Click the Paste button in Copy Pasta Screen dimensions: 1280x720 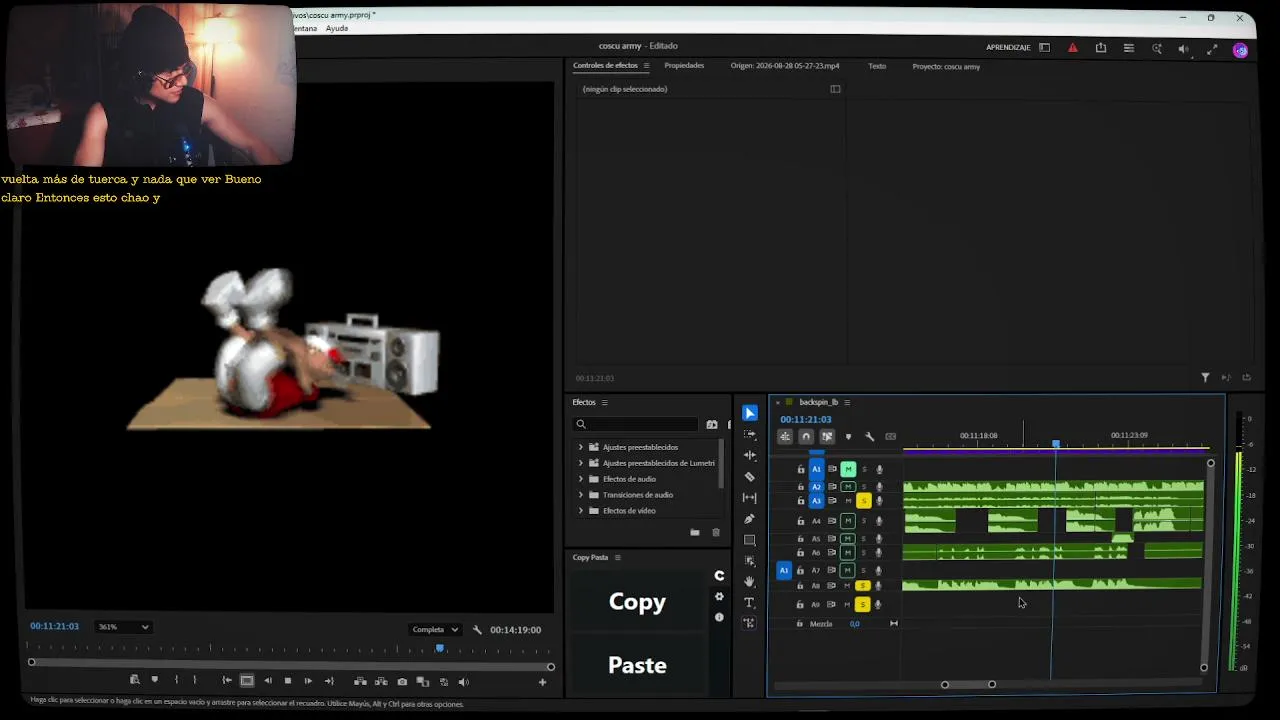[x=637, y=666]
